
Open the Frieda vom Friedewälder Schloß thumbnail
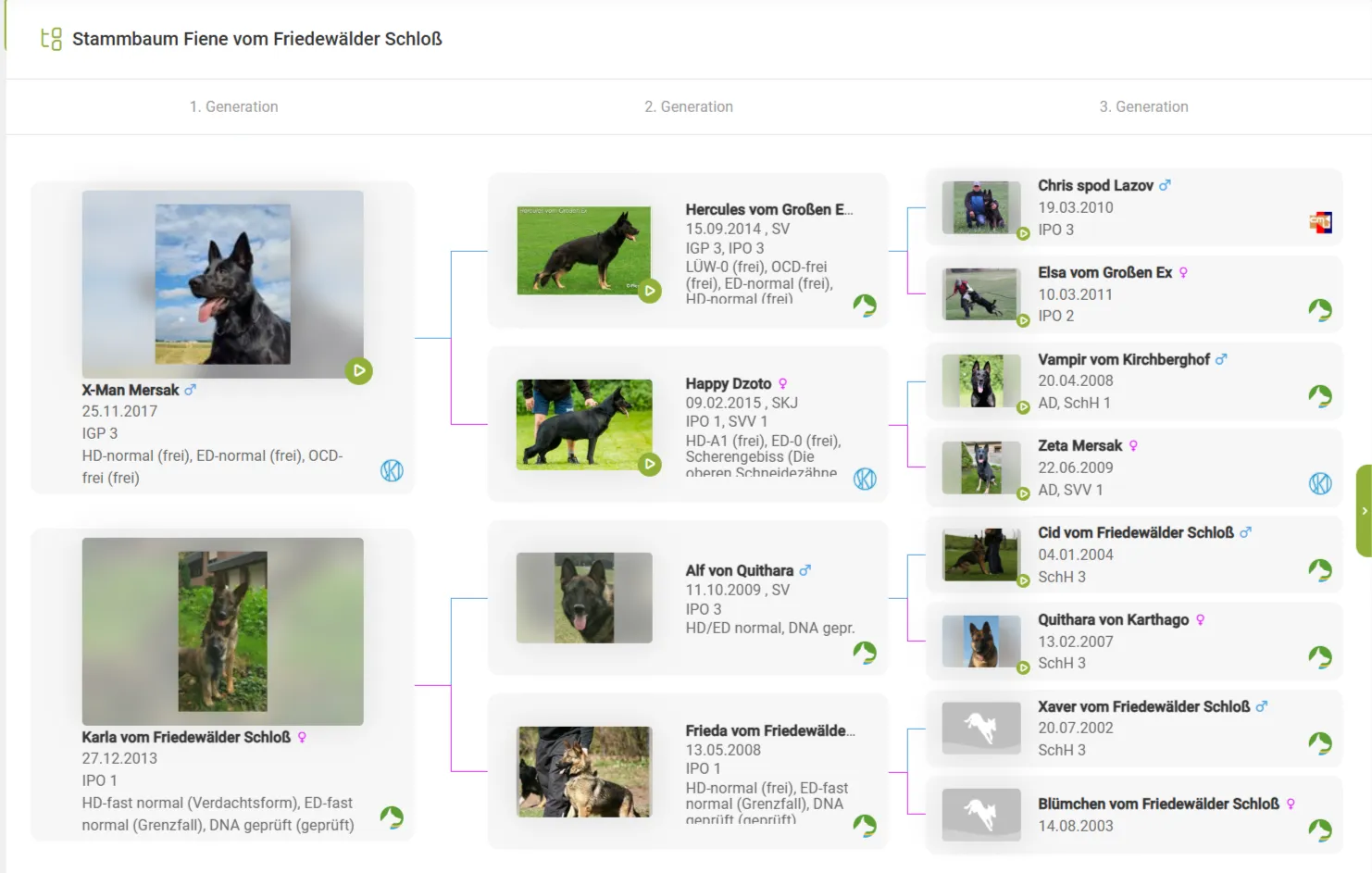[x=584, y=772]
